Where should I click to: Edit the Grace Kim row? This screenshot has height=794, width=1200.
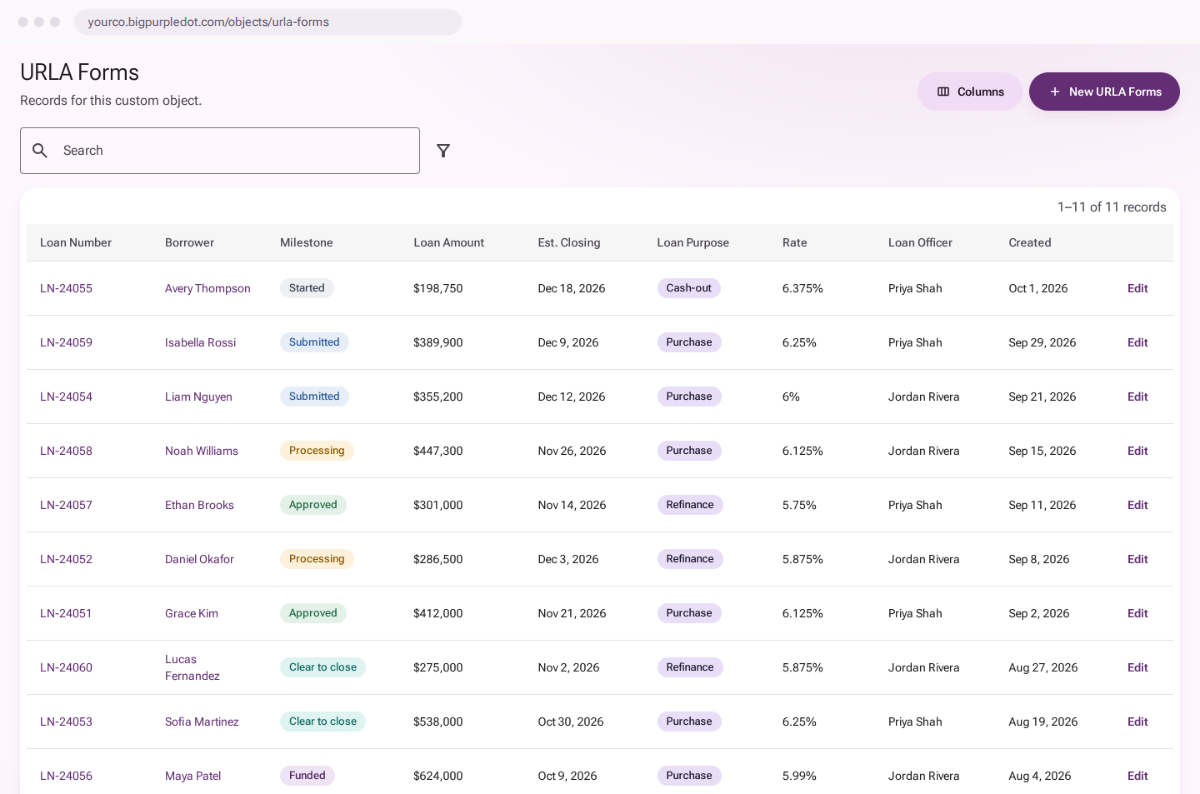(x=1137, y=613)
